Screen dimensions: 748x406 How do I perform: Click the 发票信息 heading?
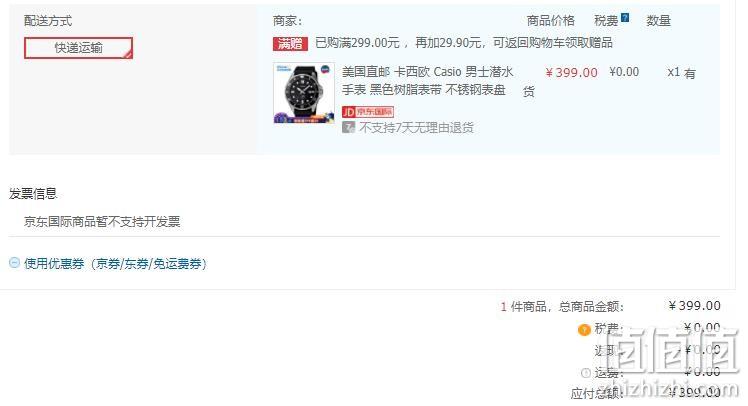pyautogui.click(x=33, y=193)
